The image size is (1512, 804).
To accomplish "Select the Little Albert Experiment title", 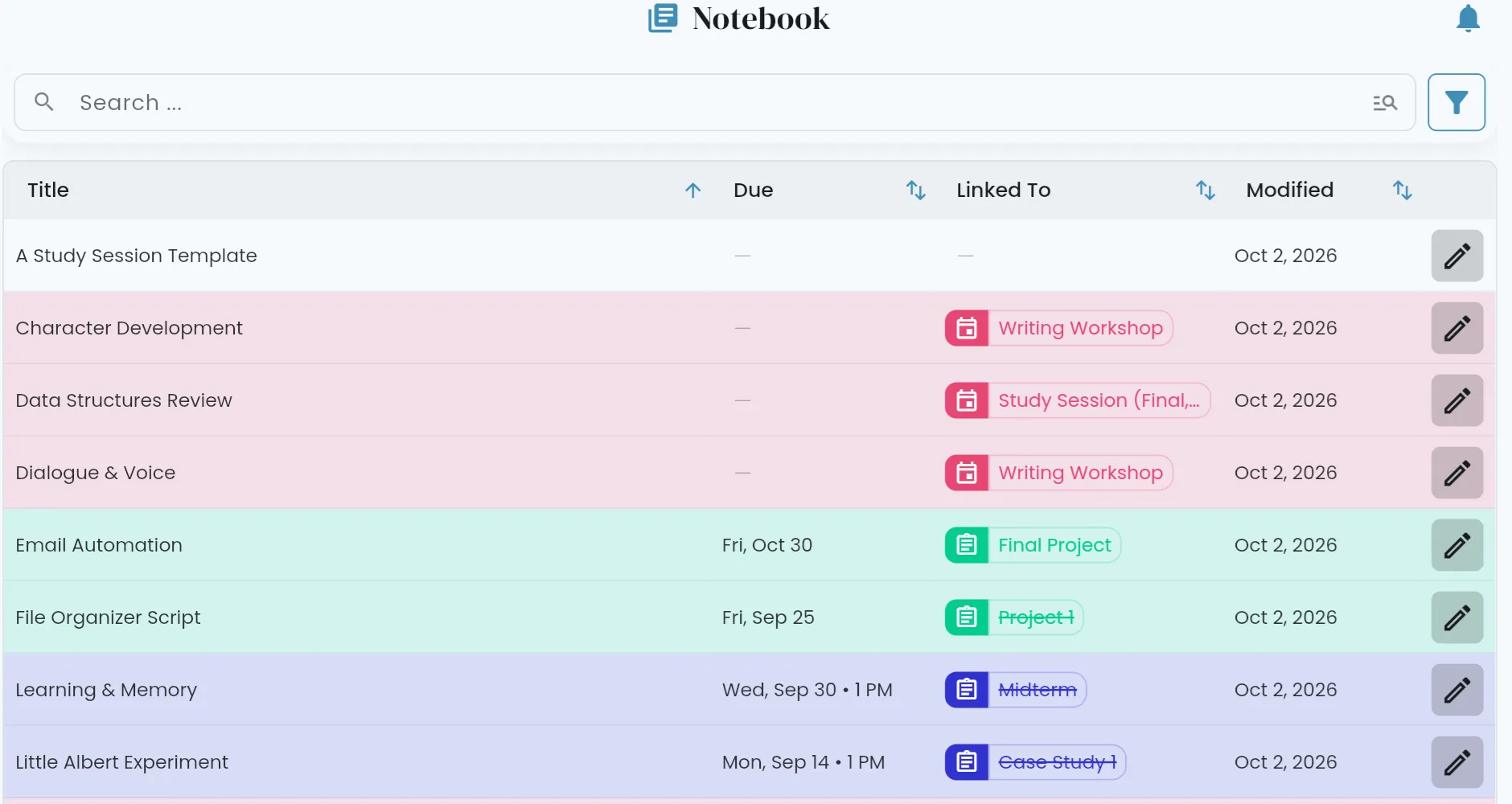I will (x=121, y=762).
